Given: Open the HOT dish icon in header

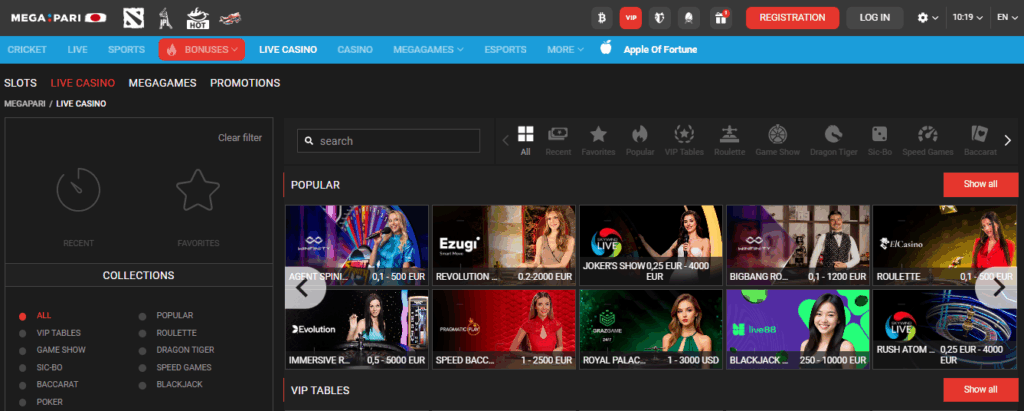Looking at the screenshot, I should click(197, 18).
